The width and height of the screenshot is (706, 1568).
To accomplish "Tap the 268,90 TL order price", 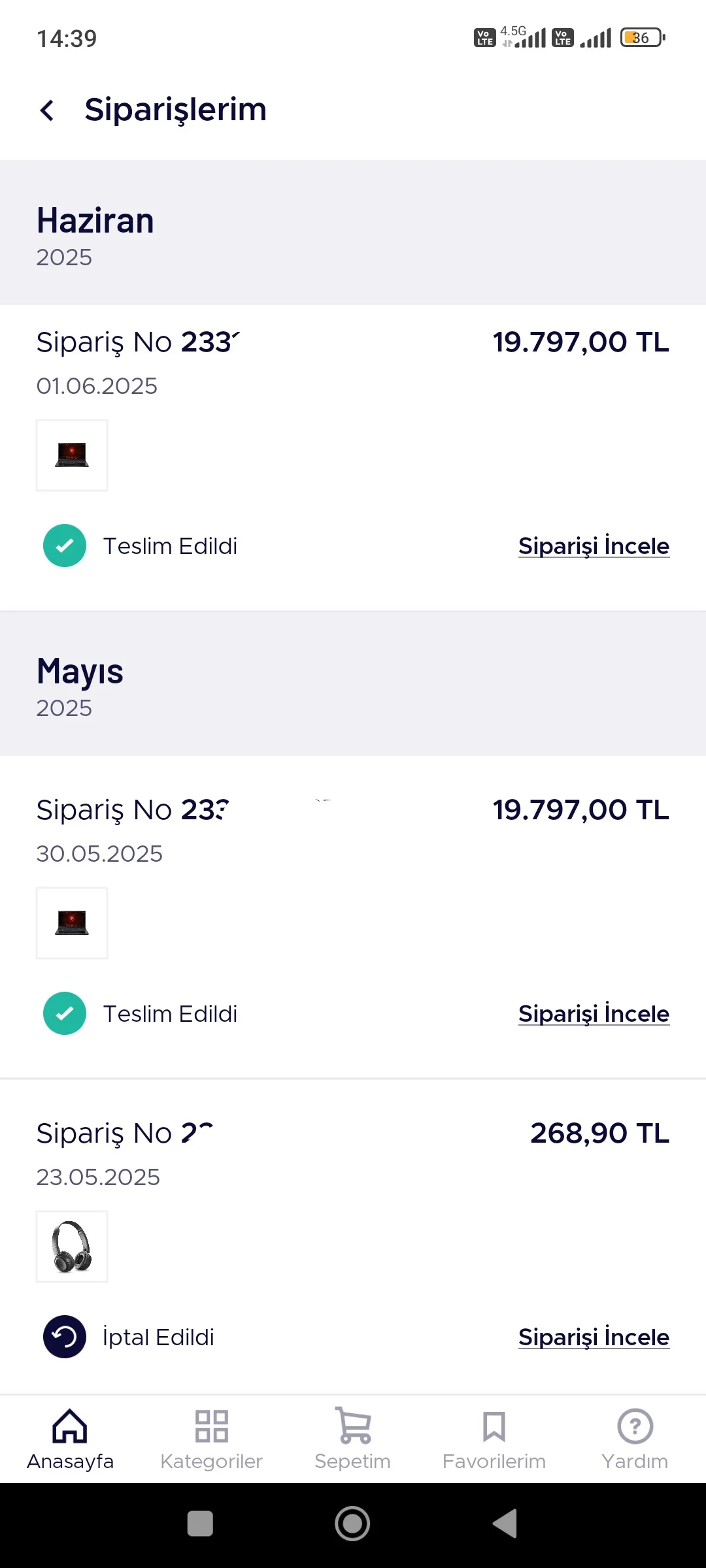I will coord(599,1134).
